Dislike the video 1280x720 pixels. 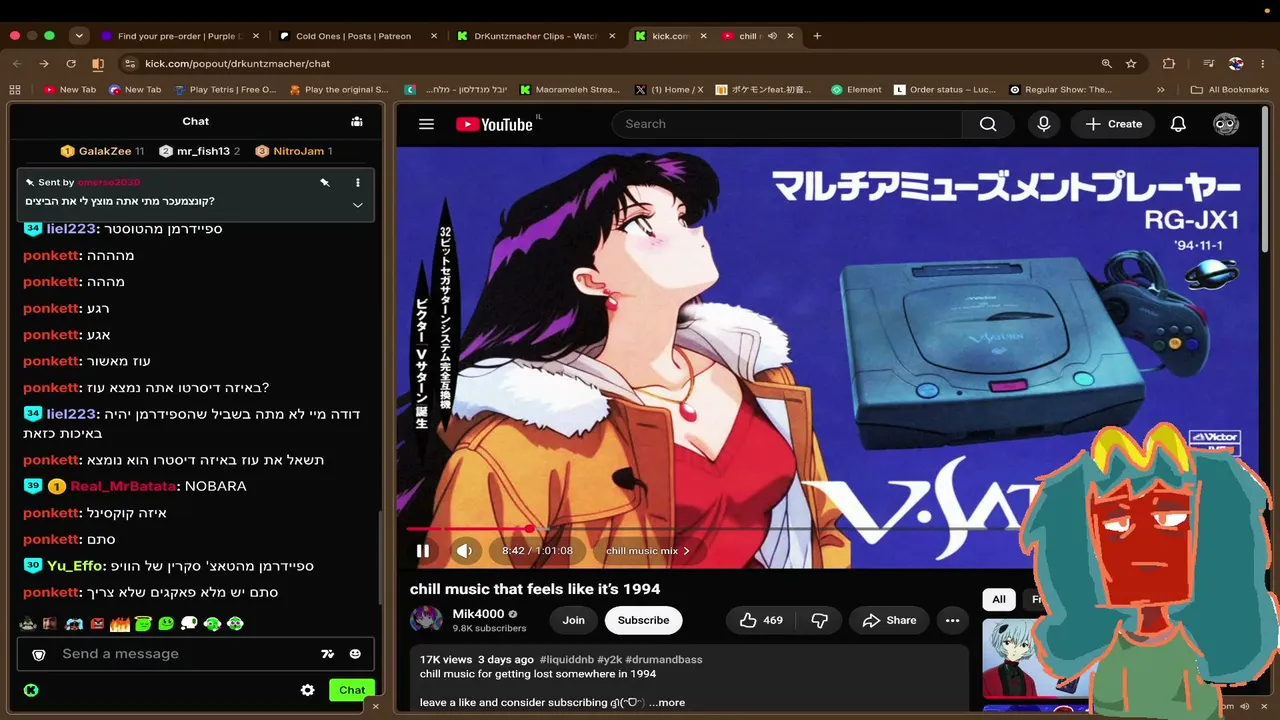coord(819,620)
